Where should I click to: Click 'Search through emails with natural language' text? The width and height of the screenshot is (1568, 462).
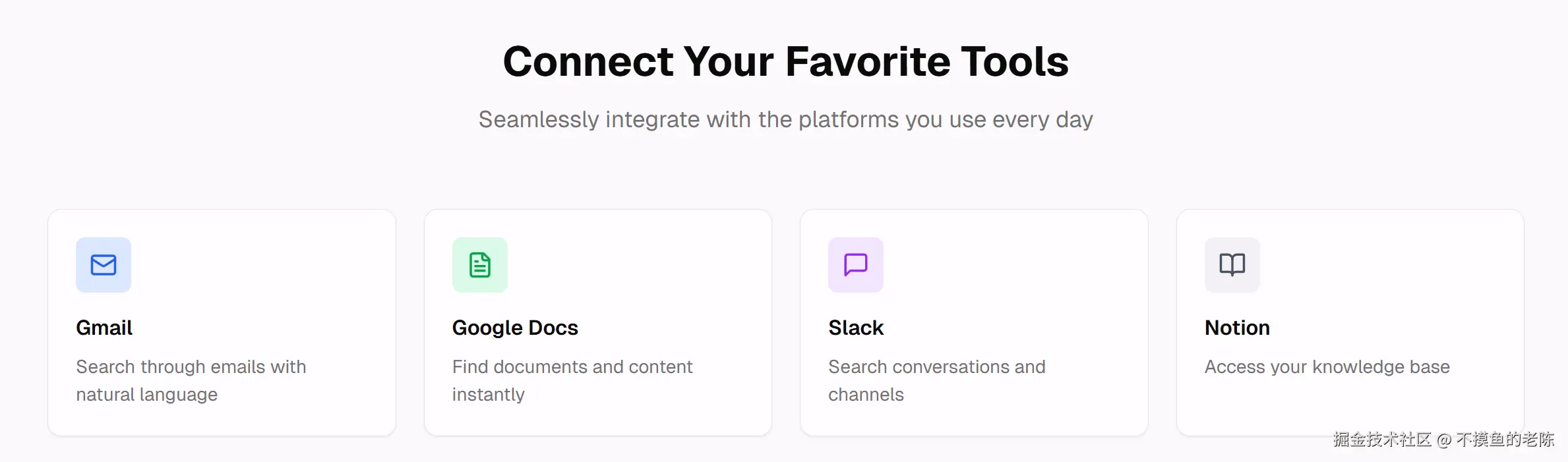[191, 380]
